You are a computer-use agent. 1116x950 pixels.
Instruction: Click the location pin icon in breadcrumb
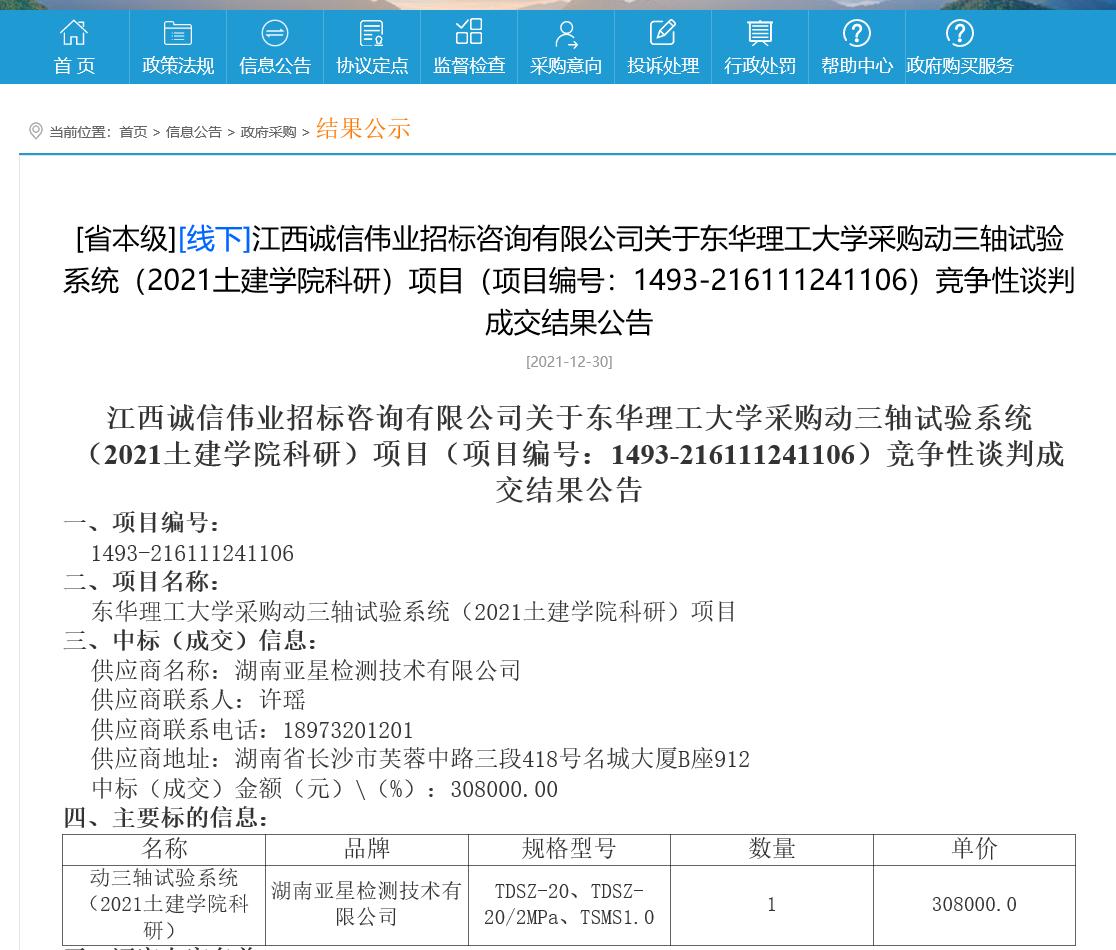[36, 131]
